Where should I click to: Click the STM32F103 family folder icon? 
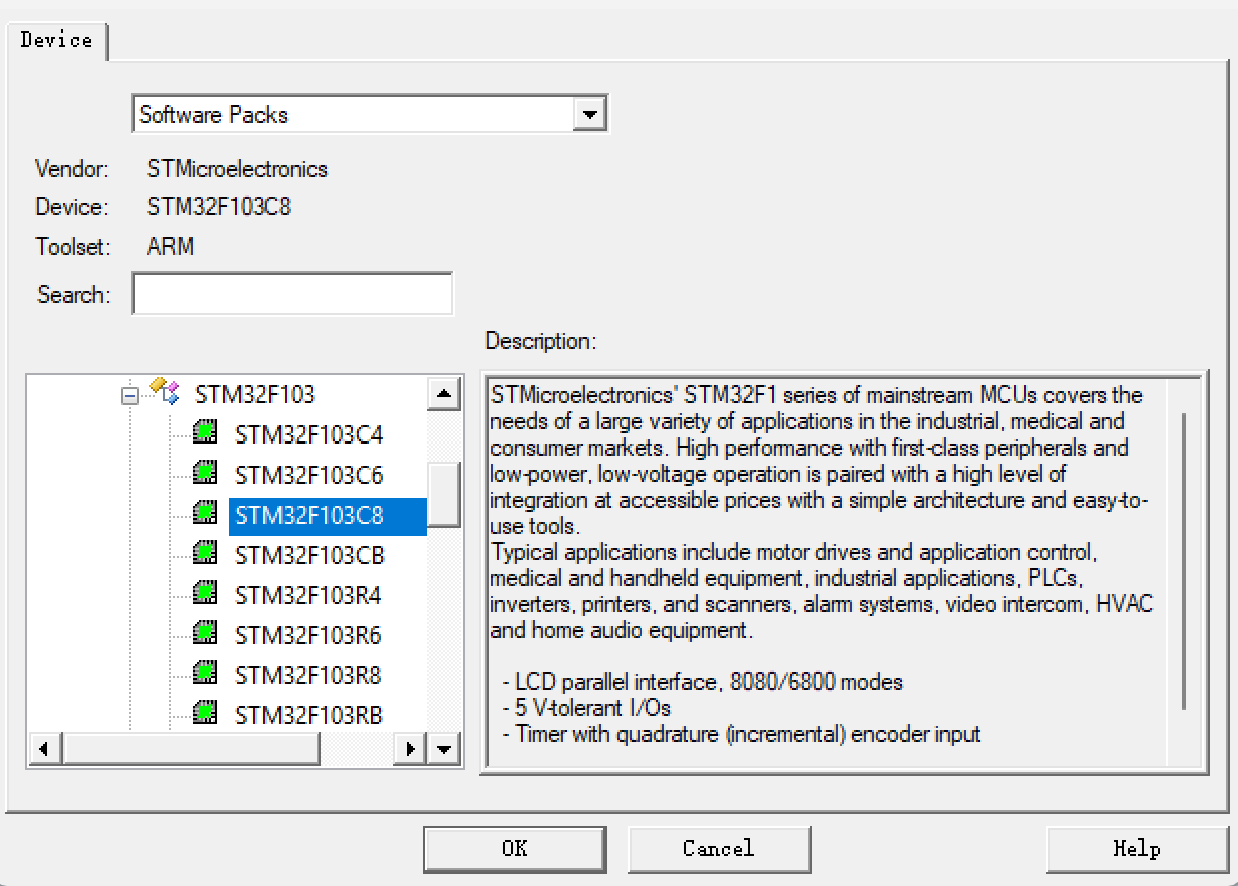tap(164, 391)
